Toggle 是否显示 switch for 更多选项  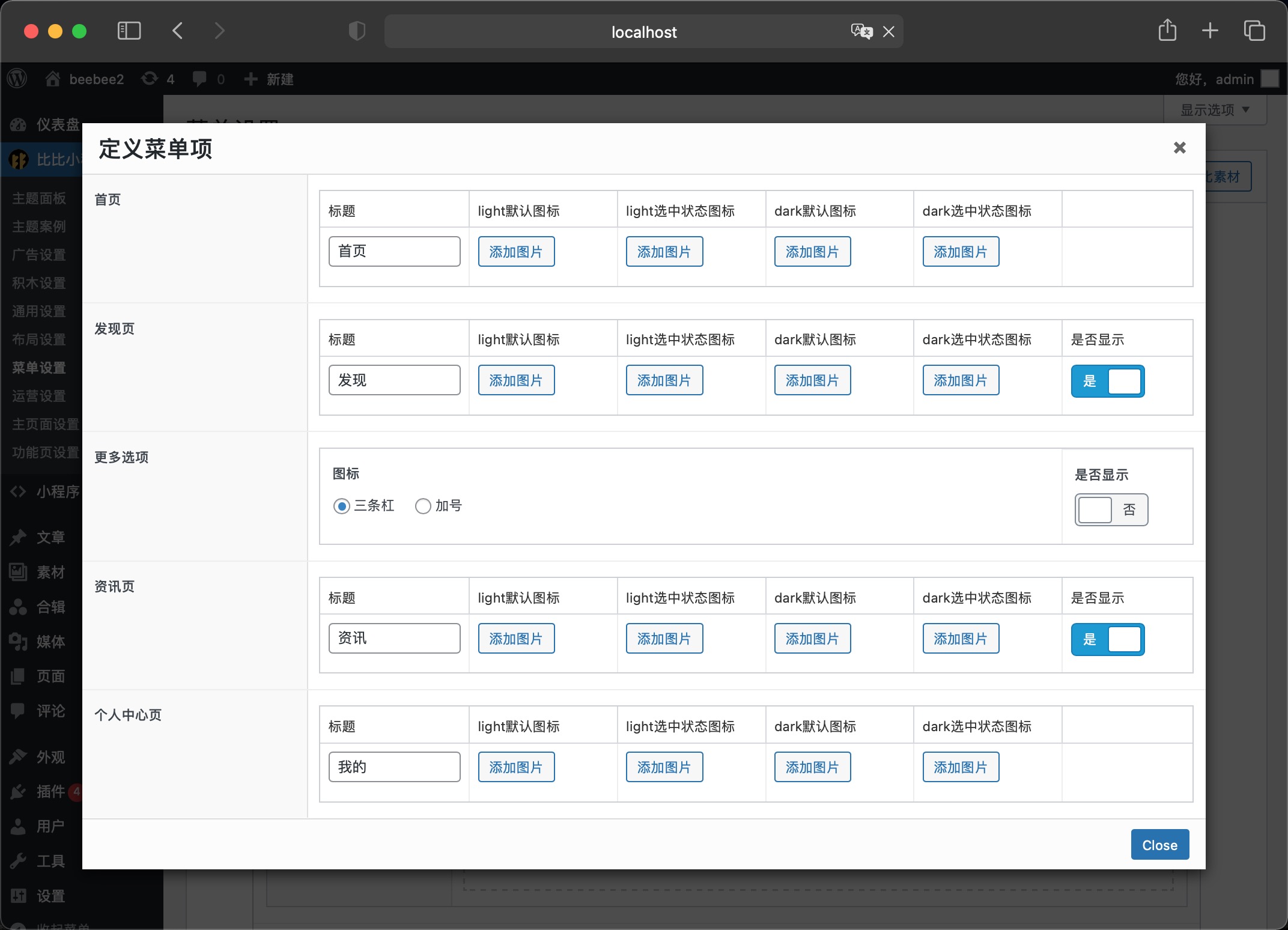[x=1111, y=509]
